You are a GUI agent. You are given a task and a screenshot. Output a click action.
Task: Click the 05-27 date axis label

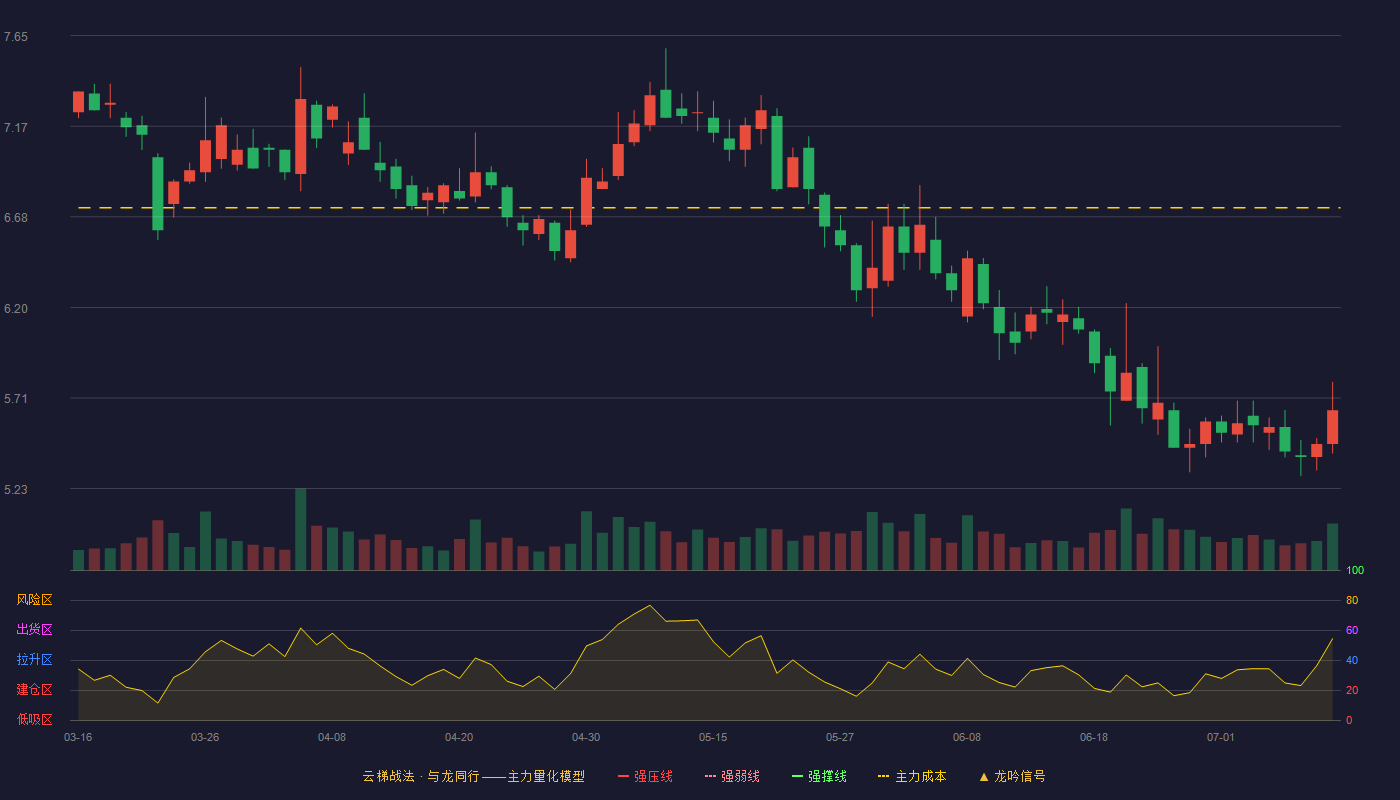(840, 737)
